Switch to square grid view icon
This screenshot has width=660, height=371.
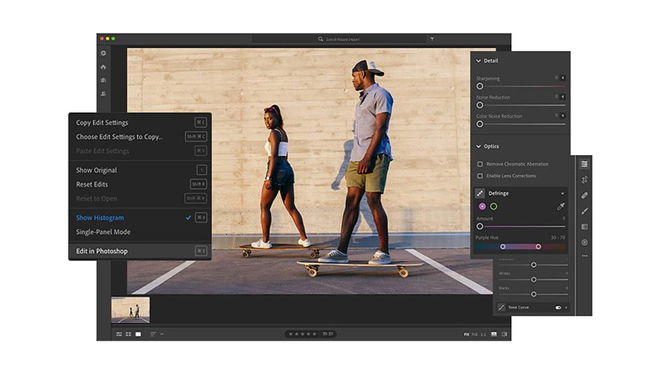[x=128, y=334]
